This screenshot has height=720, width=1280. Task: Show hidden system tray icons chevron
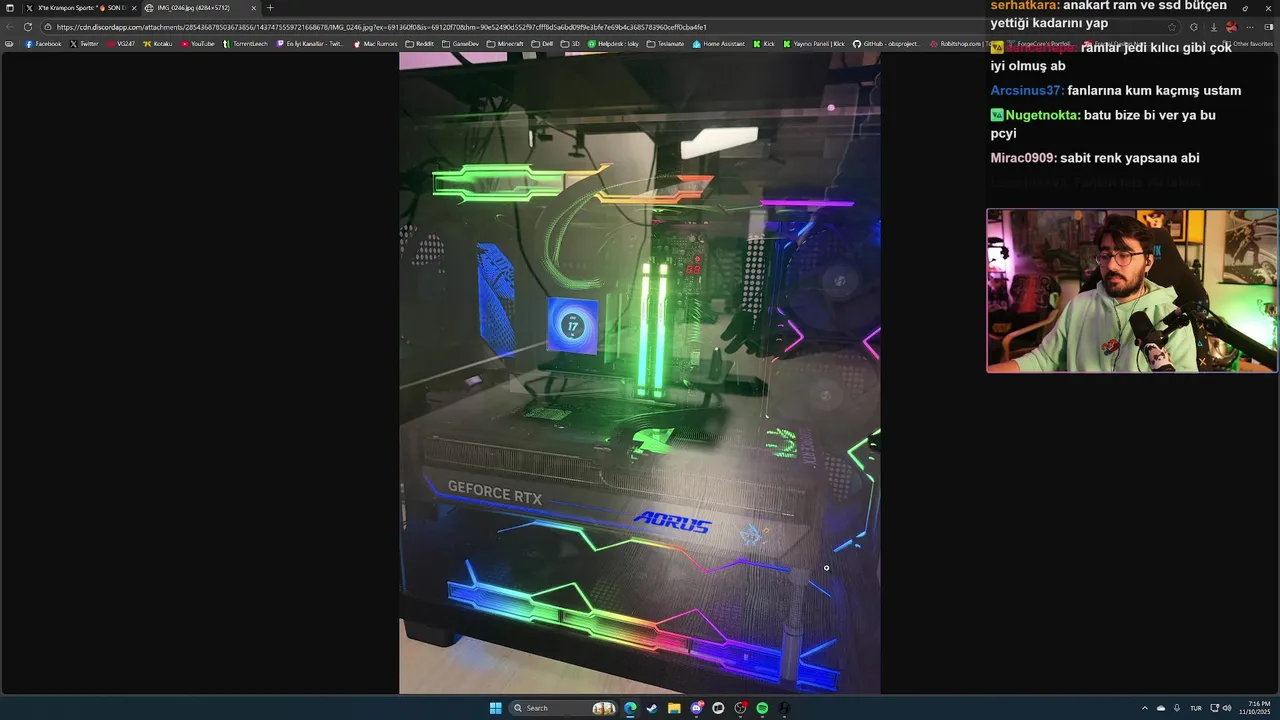[1145, 708]
